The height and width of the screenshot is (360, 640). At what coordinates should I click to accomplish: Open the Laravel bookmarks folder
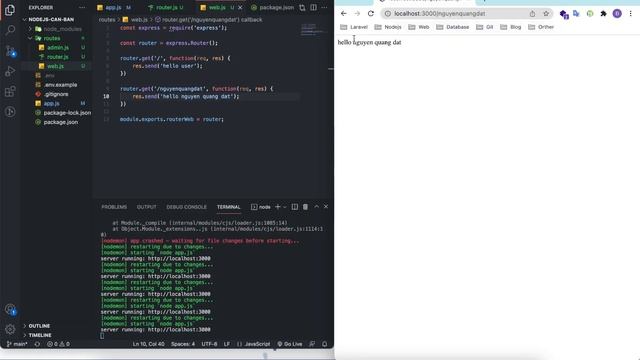pos(354,27)
